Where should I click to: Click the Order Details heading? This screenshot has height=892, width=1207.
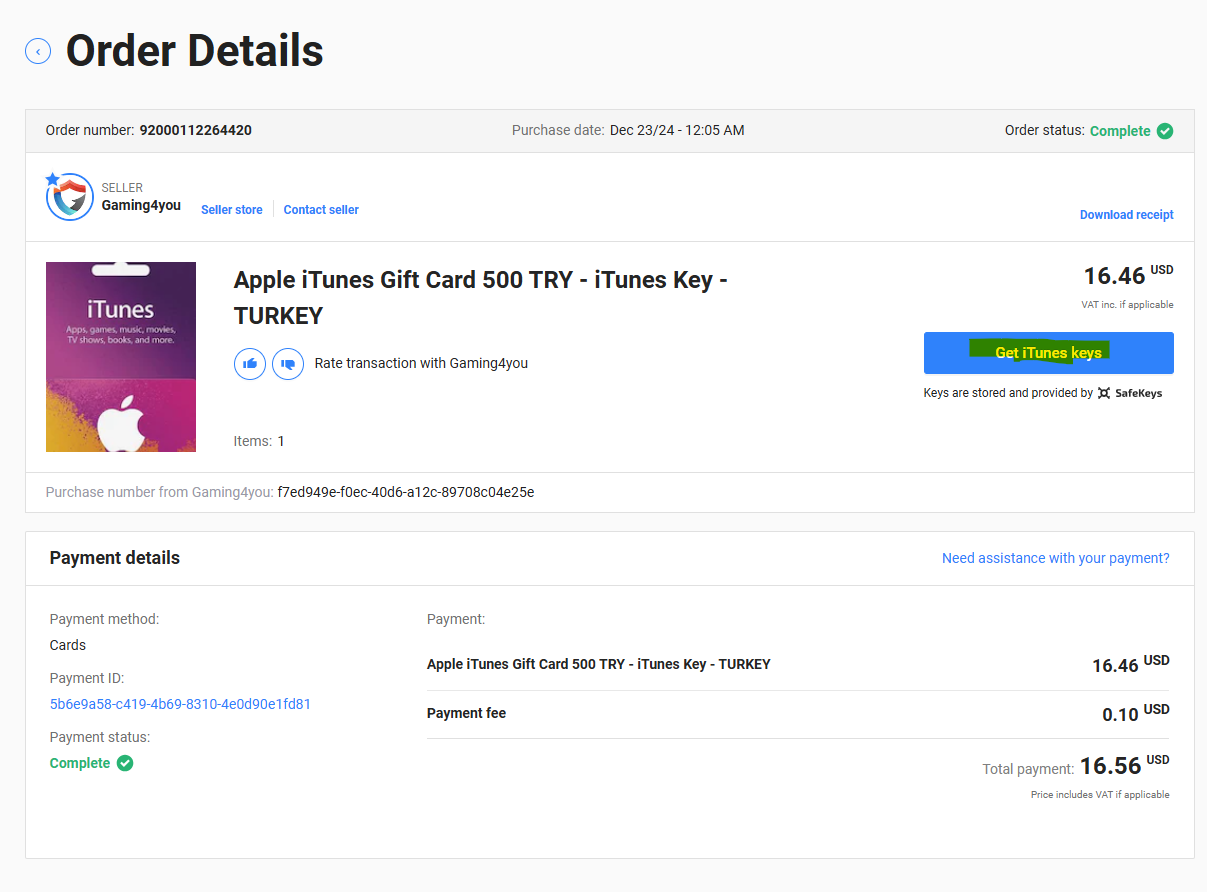195,50
